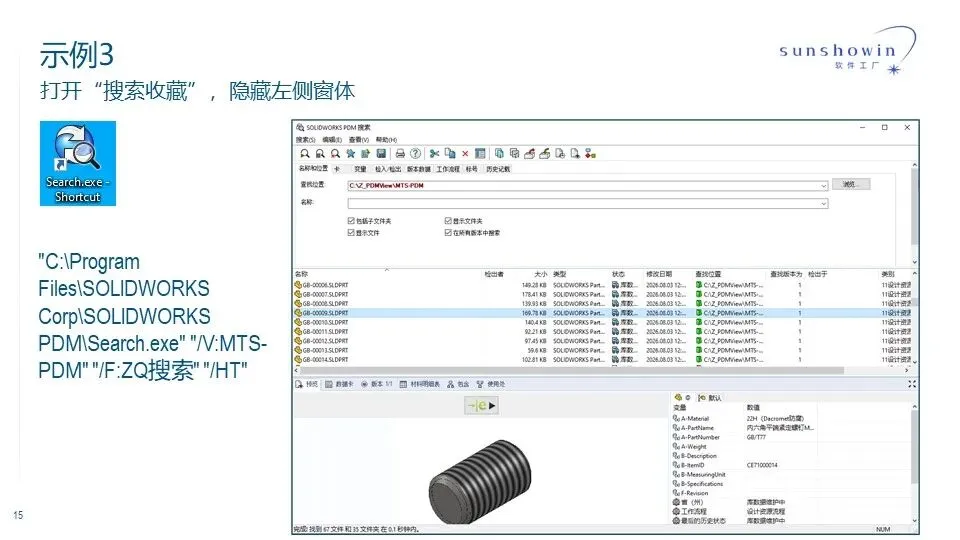Click the scissors cut icon
The width and height of the screenshot is (960, 540).
tap(434, 154)
